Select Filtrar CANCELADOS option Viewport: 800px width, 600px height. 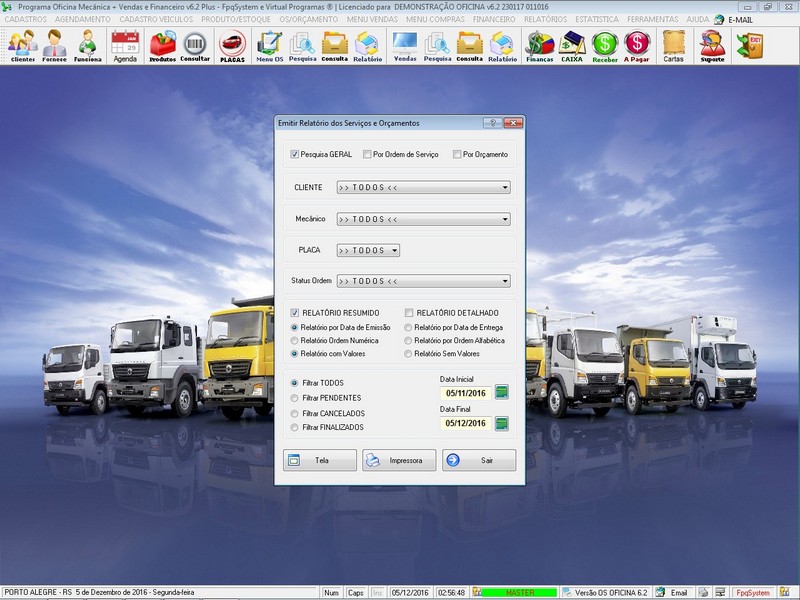(294, 413)
